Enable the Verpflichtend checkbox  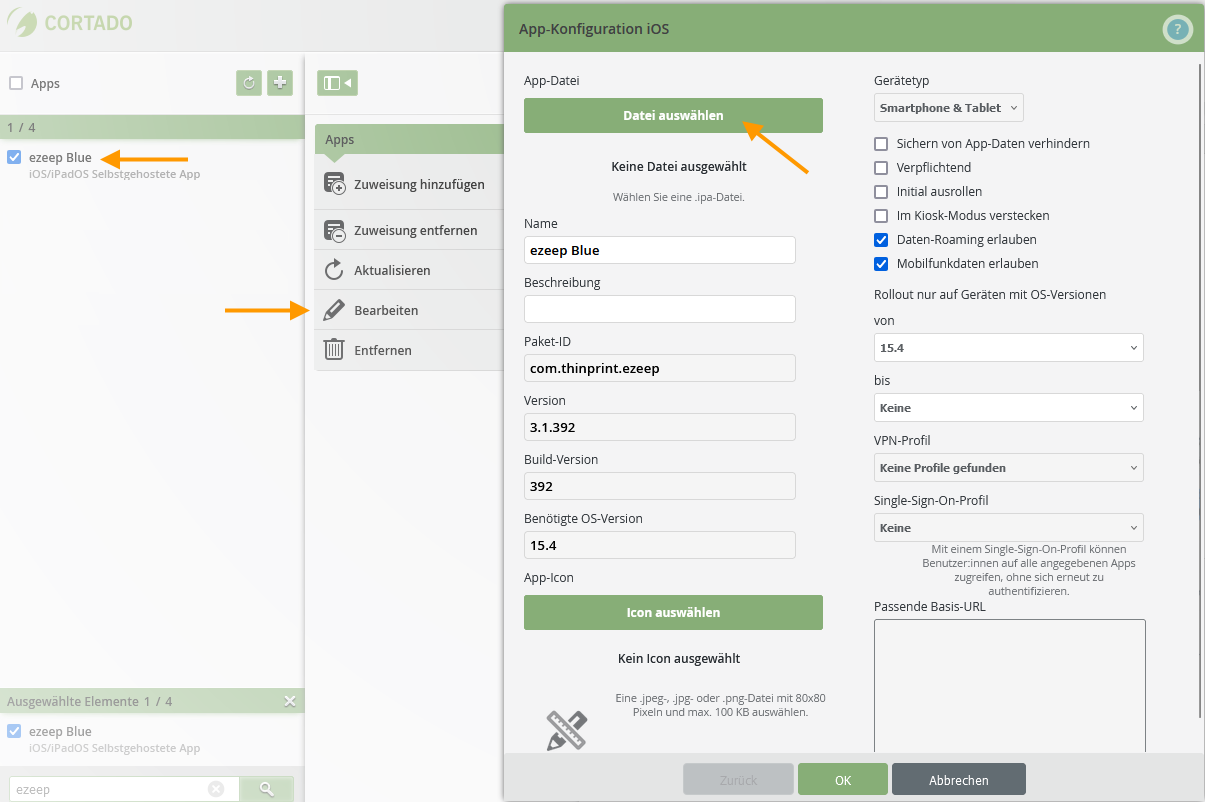(881, 167)
